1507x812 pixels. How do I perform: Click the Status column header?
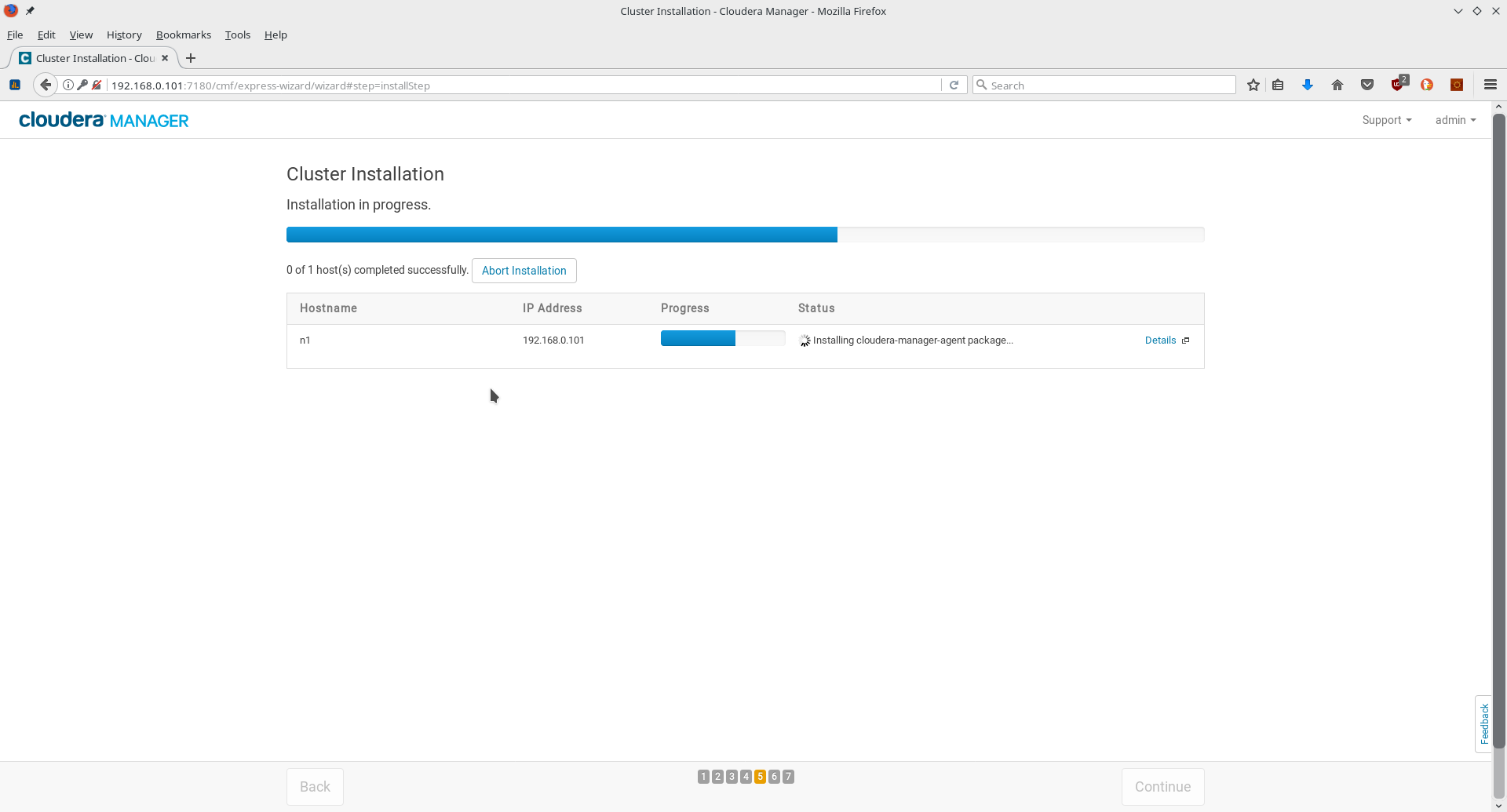pos(816,308)
